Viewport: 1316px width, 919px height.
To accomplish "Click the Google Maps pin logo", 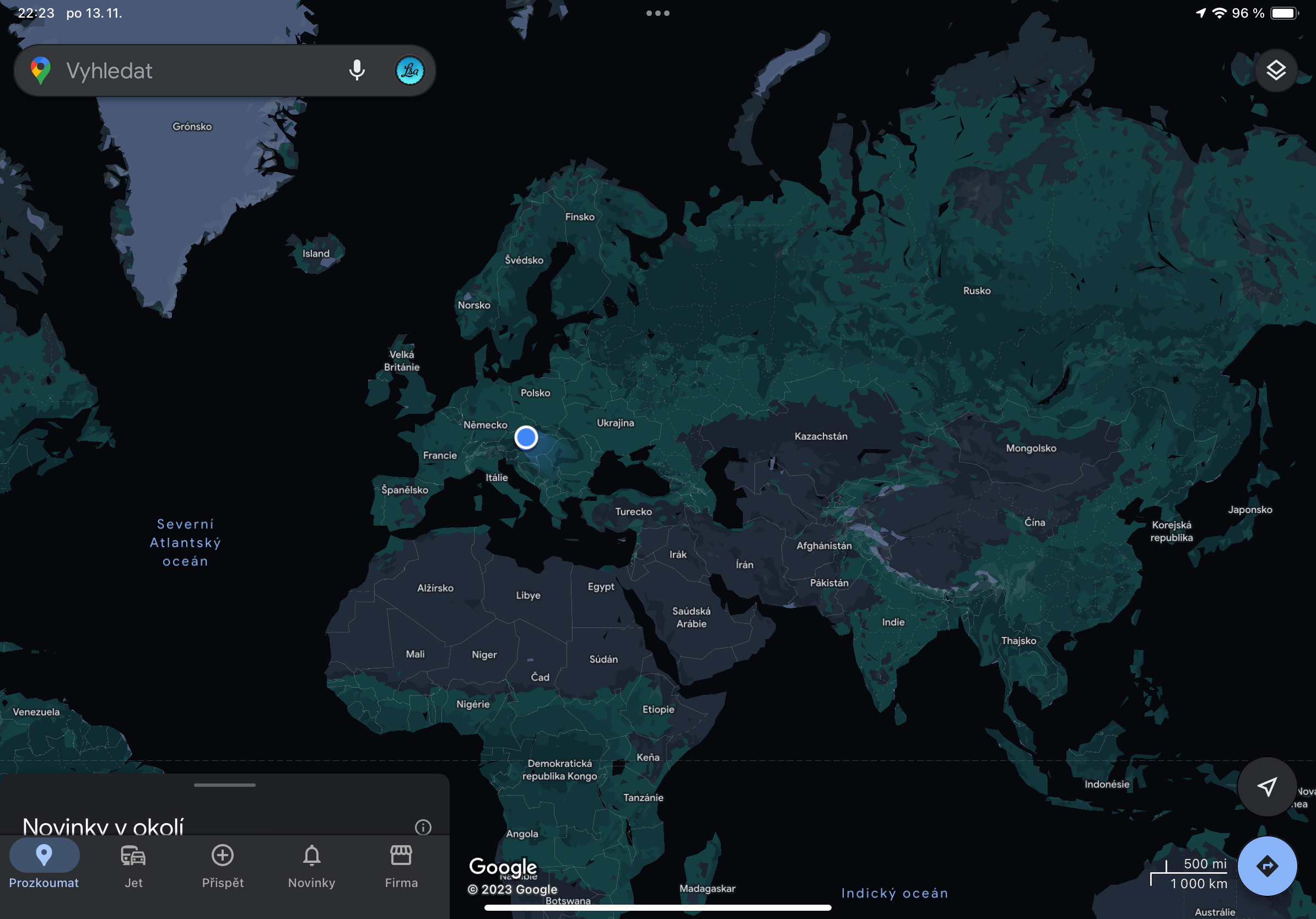I will coord(41,71).
